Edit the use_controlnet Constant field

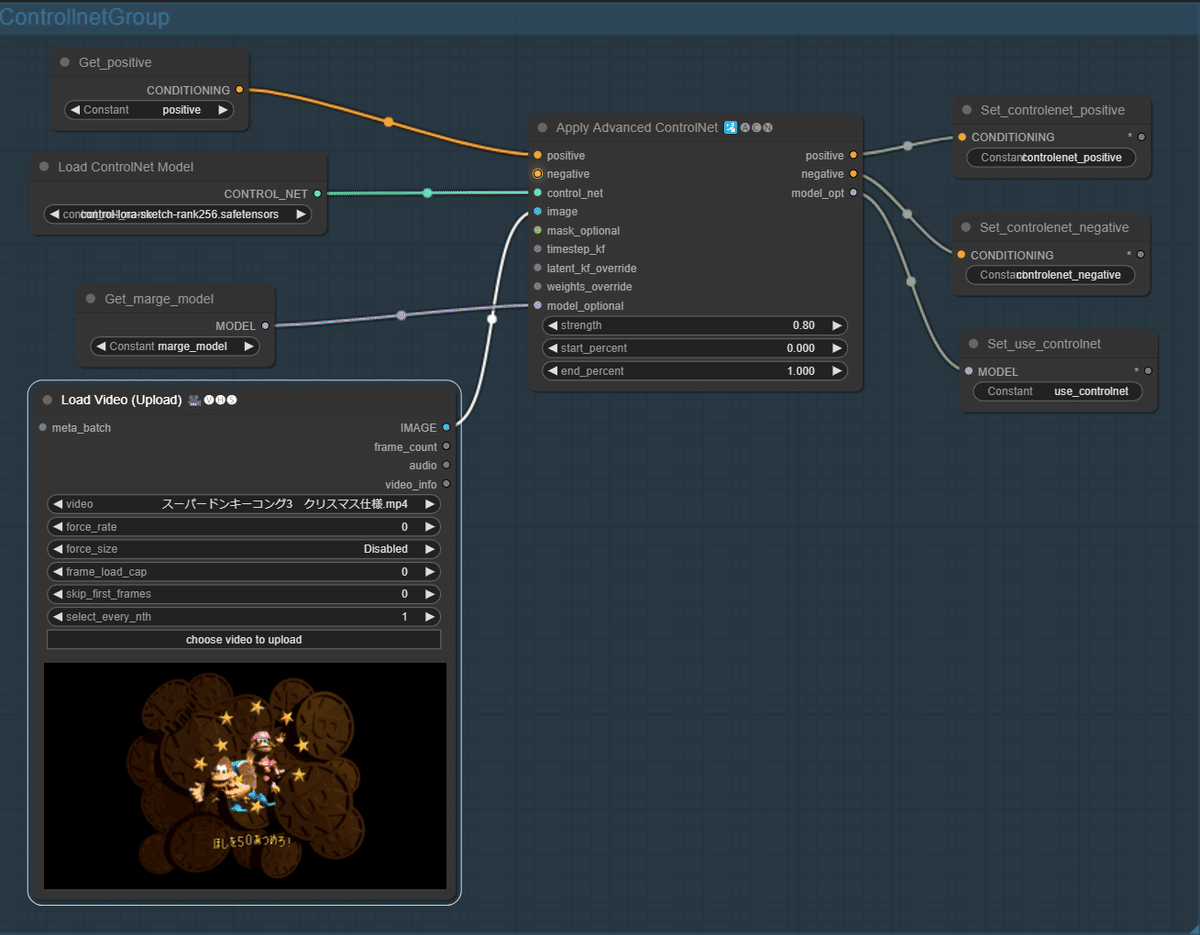pyautogui.click(x=1057, y=391)
